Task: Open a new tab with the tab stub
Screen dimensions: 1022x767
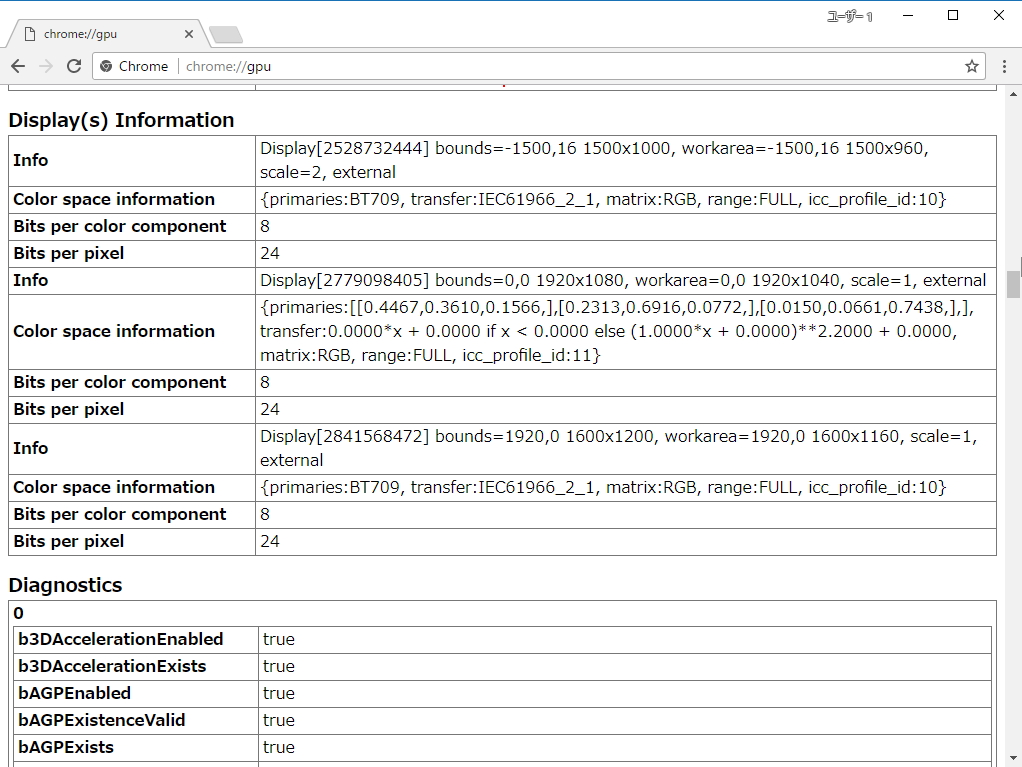Action: 225,33
